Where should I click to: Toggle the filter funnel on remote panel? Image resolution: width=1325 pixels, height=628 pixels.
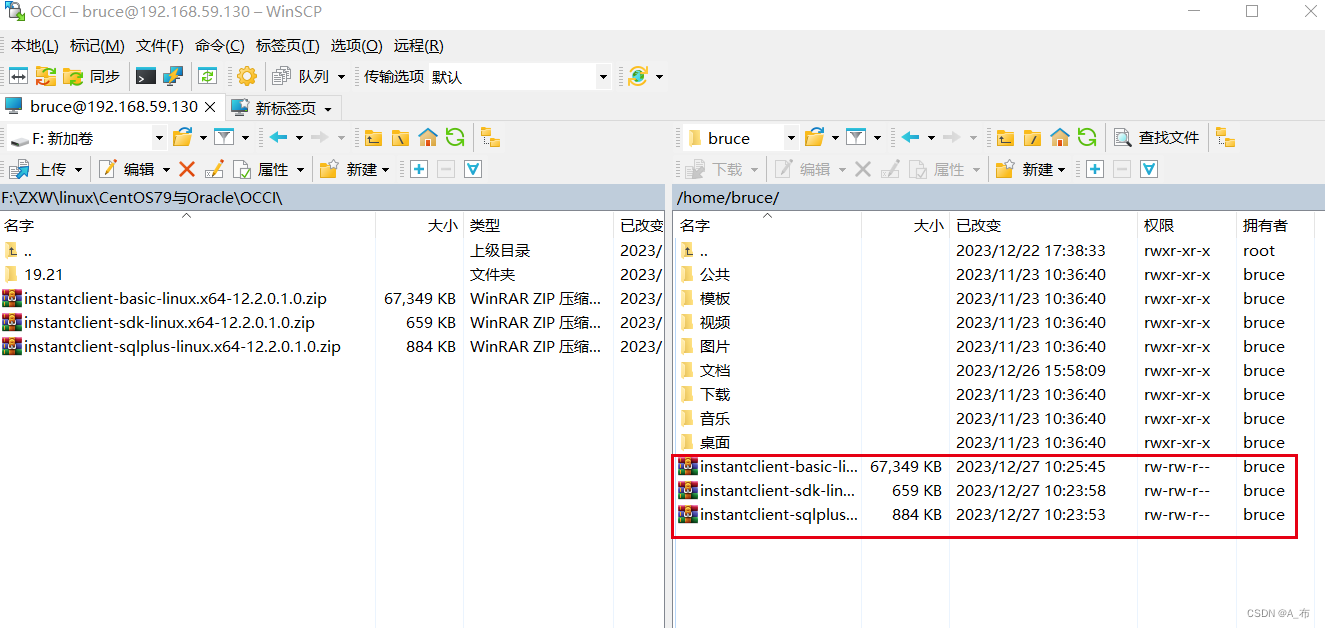858,137
